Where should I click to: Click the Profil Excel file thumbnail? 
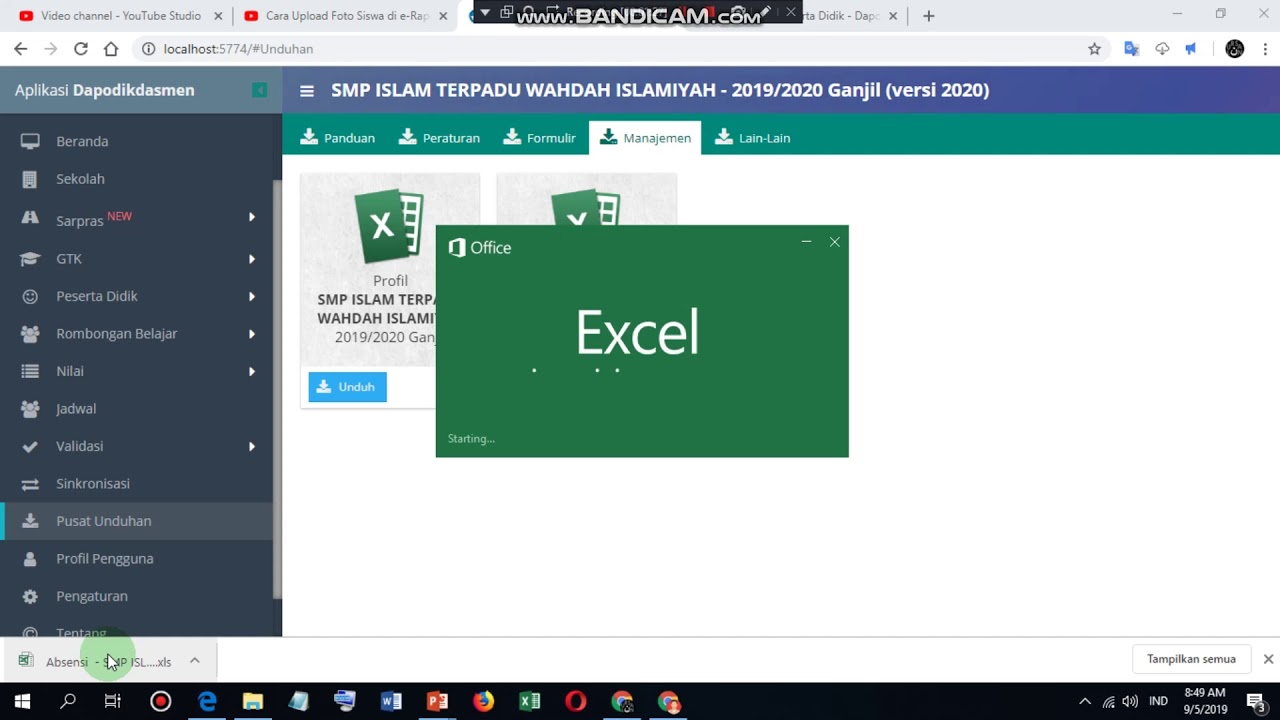coord(390,226)
